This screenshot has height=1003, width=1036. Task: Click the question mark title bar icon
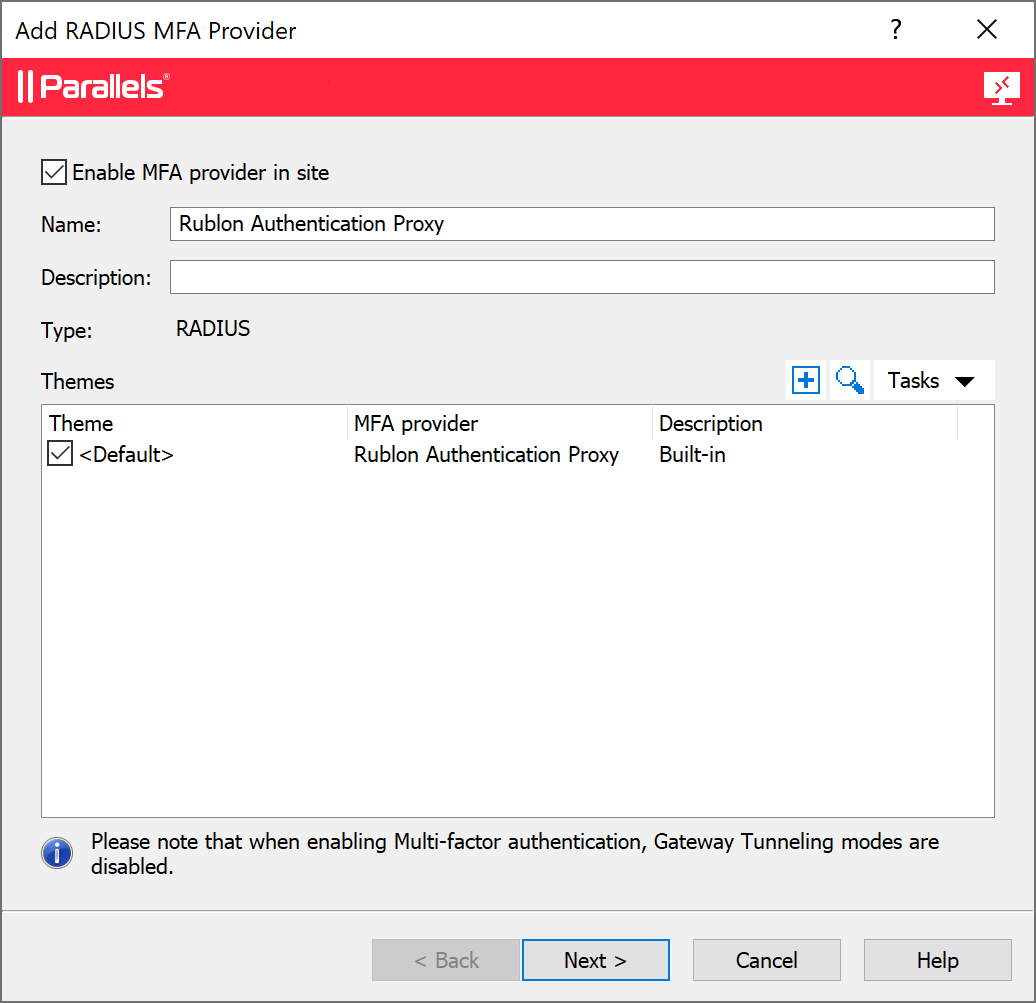896,30
